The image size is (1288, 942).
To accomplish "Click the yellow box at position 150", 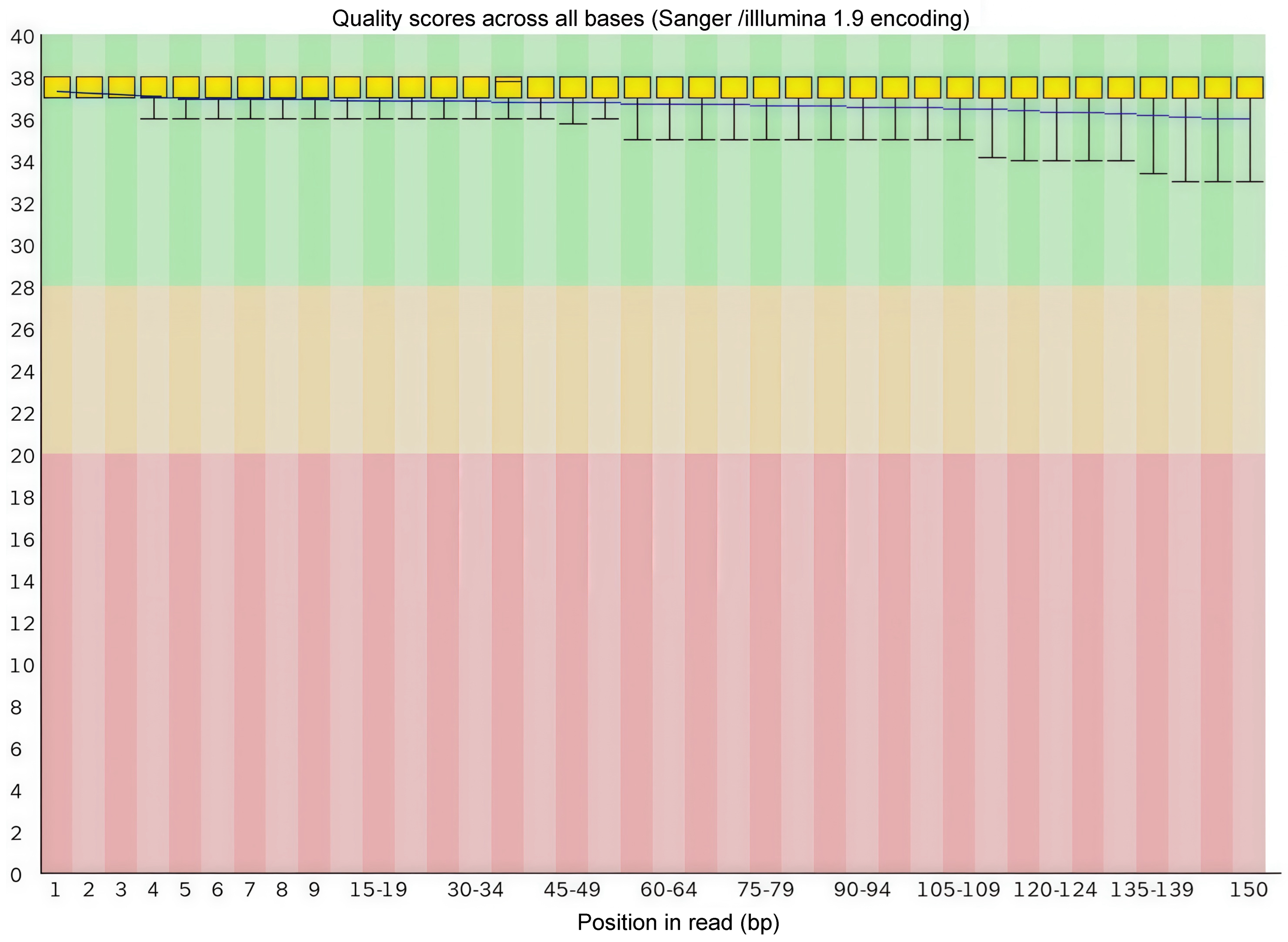I will (x=1250, y=87).
